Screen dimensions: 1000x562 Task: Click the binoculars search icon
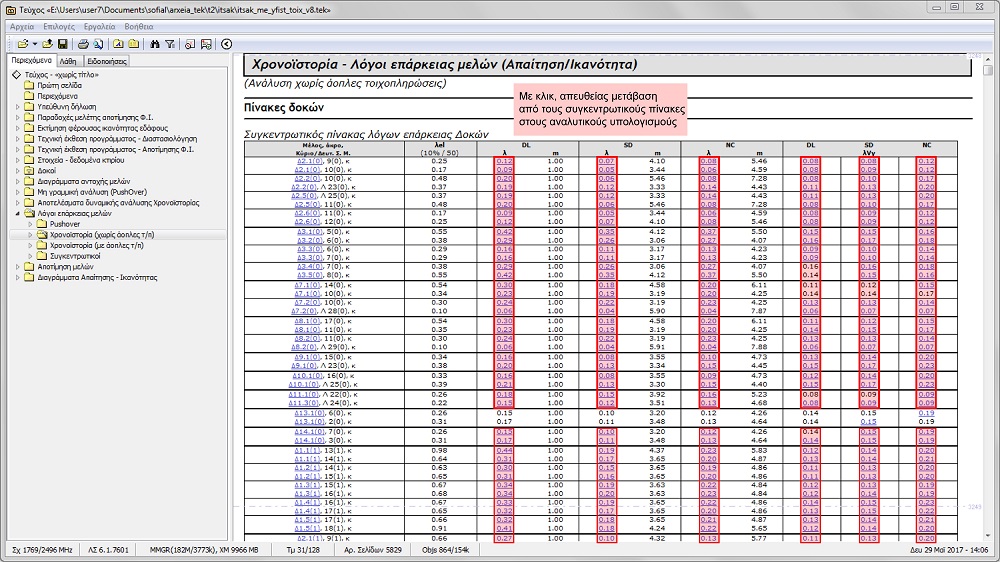pyautogui.click(x=155, y=44)
